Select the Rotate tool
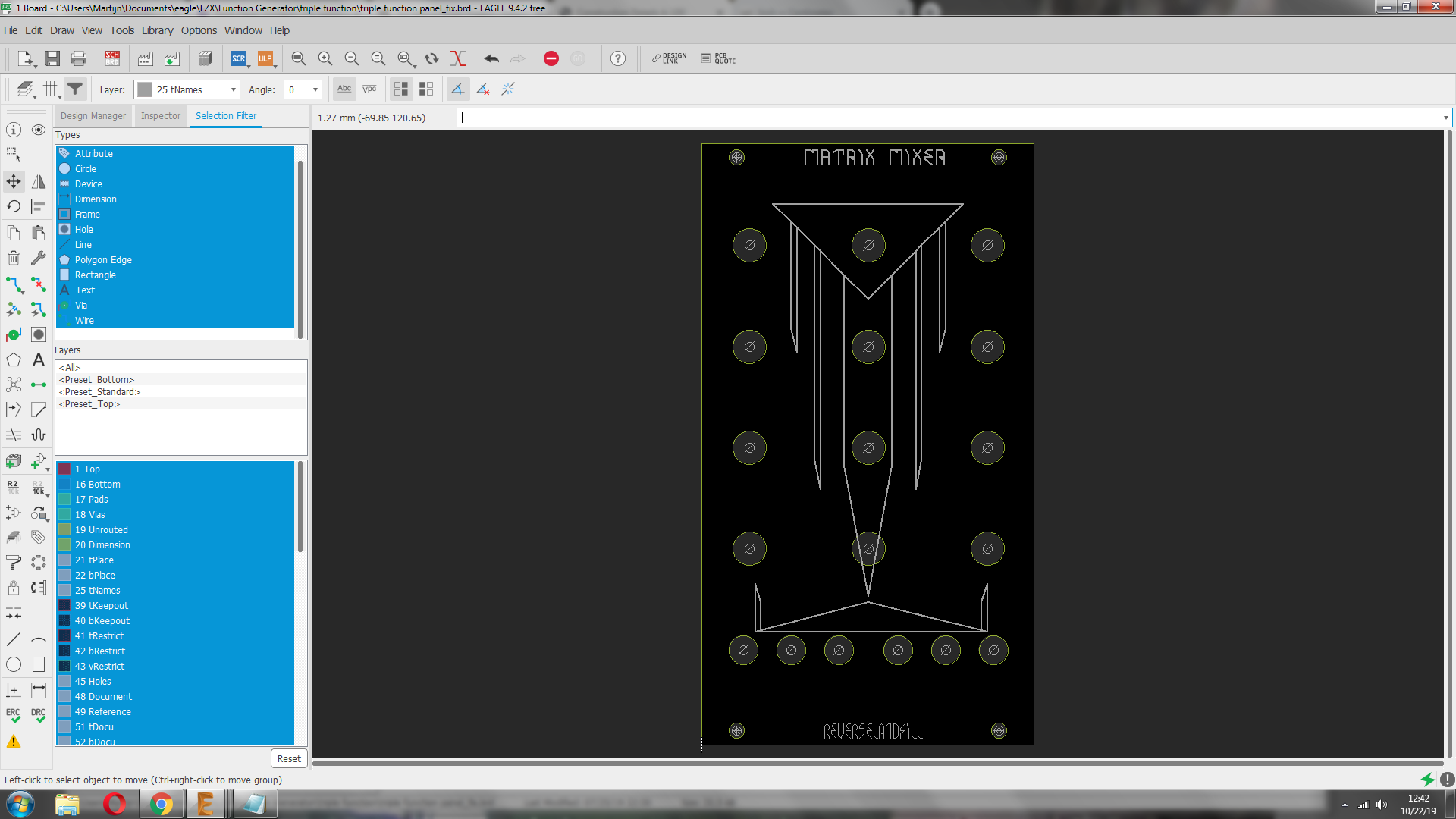Viewport: 1456px width, 819px height. (x=14, y=206)
